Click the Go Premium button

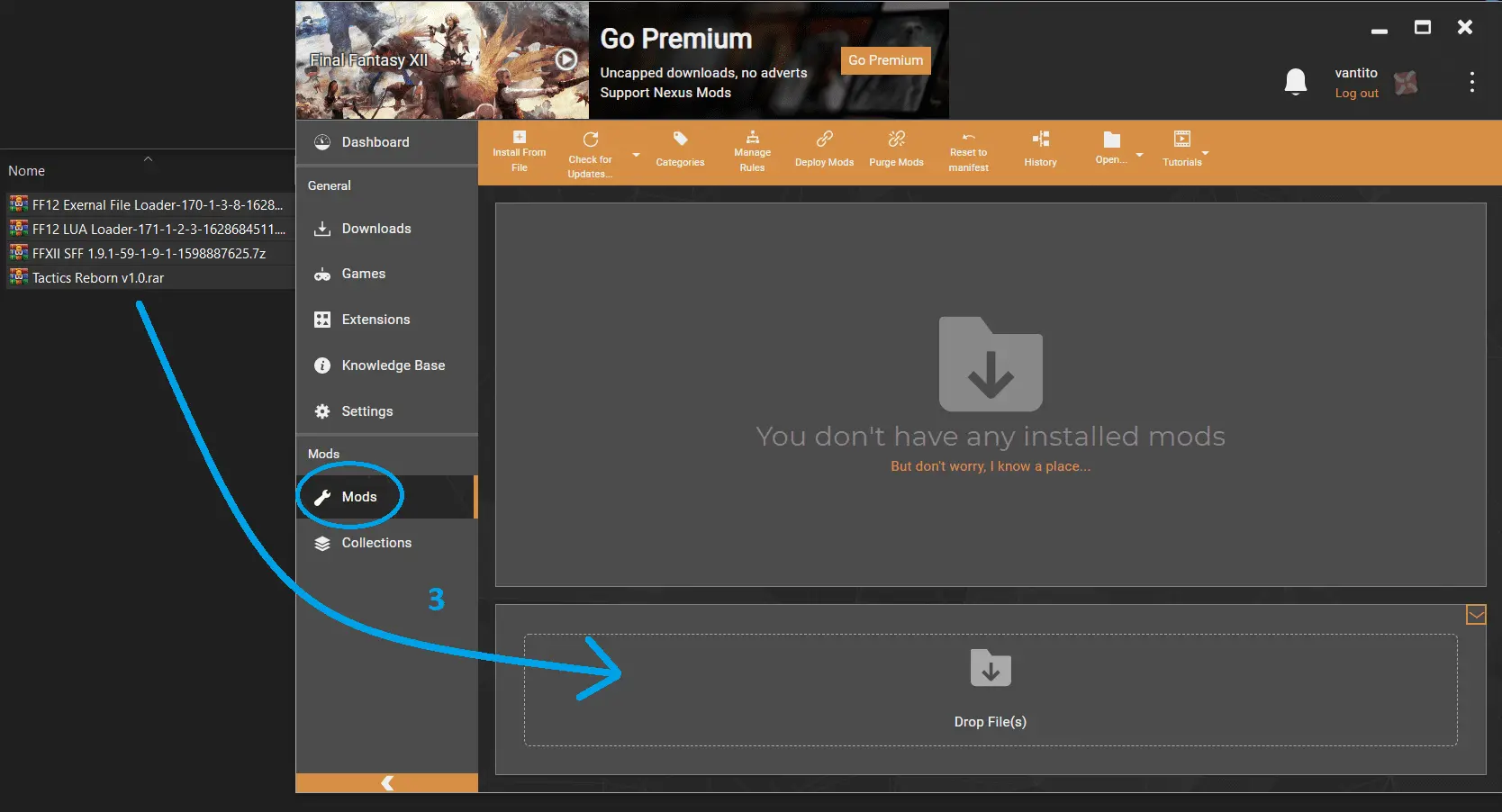click(x=885, y=60)
